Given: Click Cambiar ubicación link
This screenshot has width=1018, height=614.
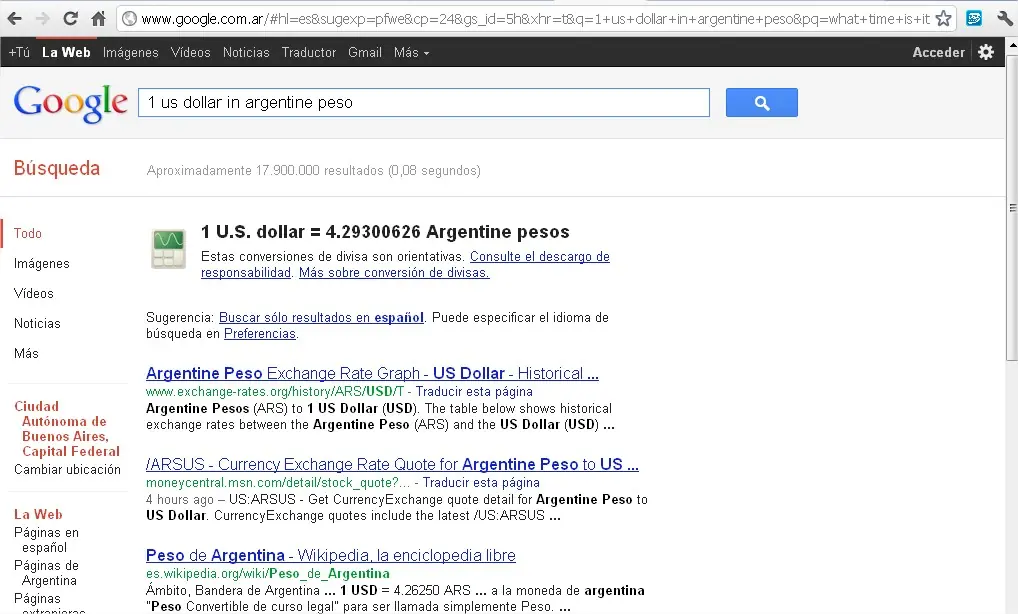Looking at the screenshot, I should tap(68, 469).
